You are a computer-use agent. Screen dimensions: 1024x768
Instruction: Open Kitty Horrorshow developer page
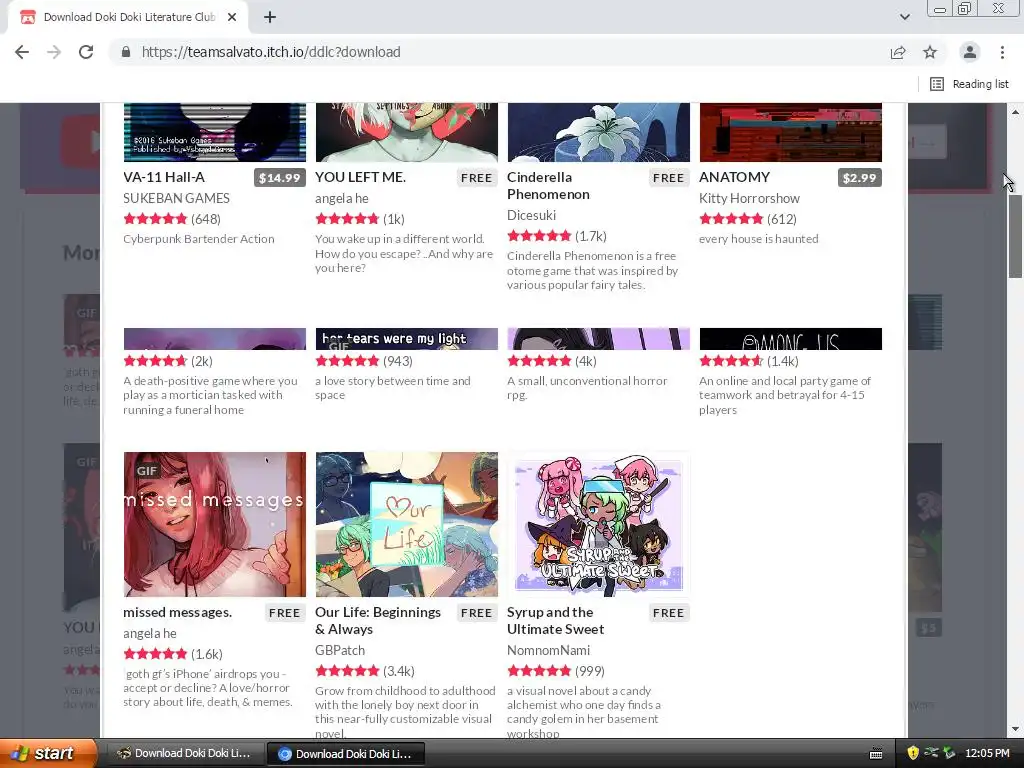click(x=749, y=198)
